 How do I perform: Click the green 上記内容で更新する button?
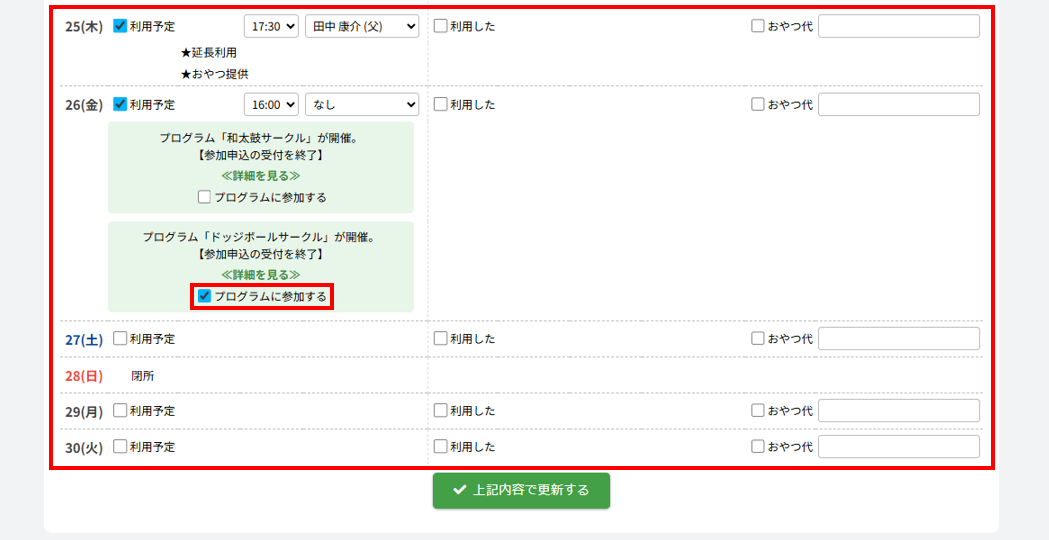pos(521,491)
